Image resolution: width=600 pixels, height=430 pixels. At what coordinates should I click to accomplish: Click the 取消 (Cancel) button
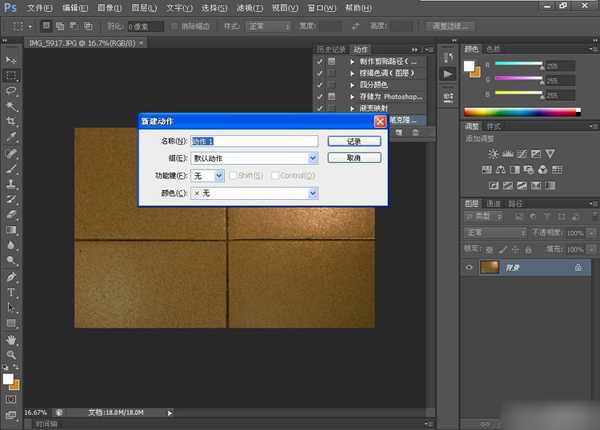[353, 158]
